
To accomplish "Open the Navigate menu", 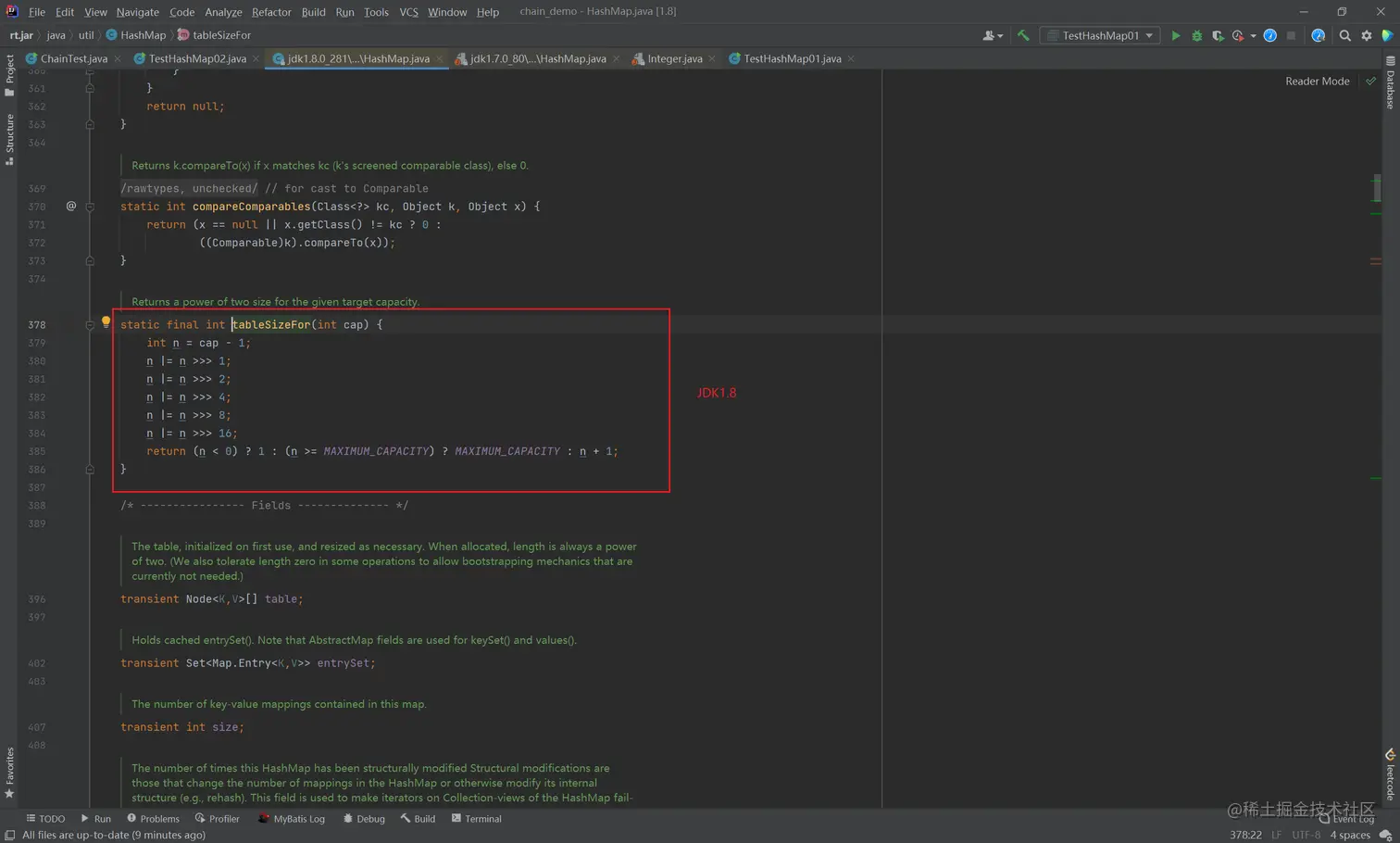I will [137, 12].
